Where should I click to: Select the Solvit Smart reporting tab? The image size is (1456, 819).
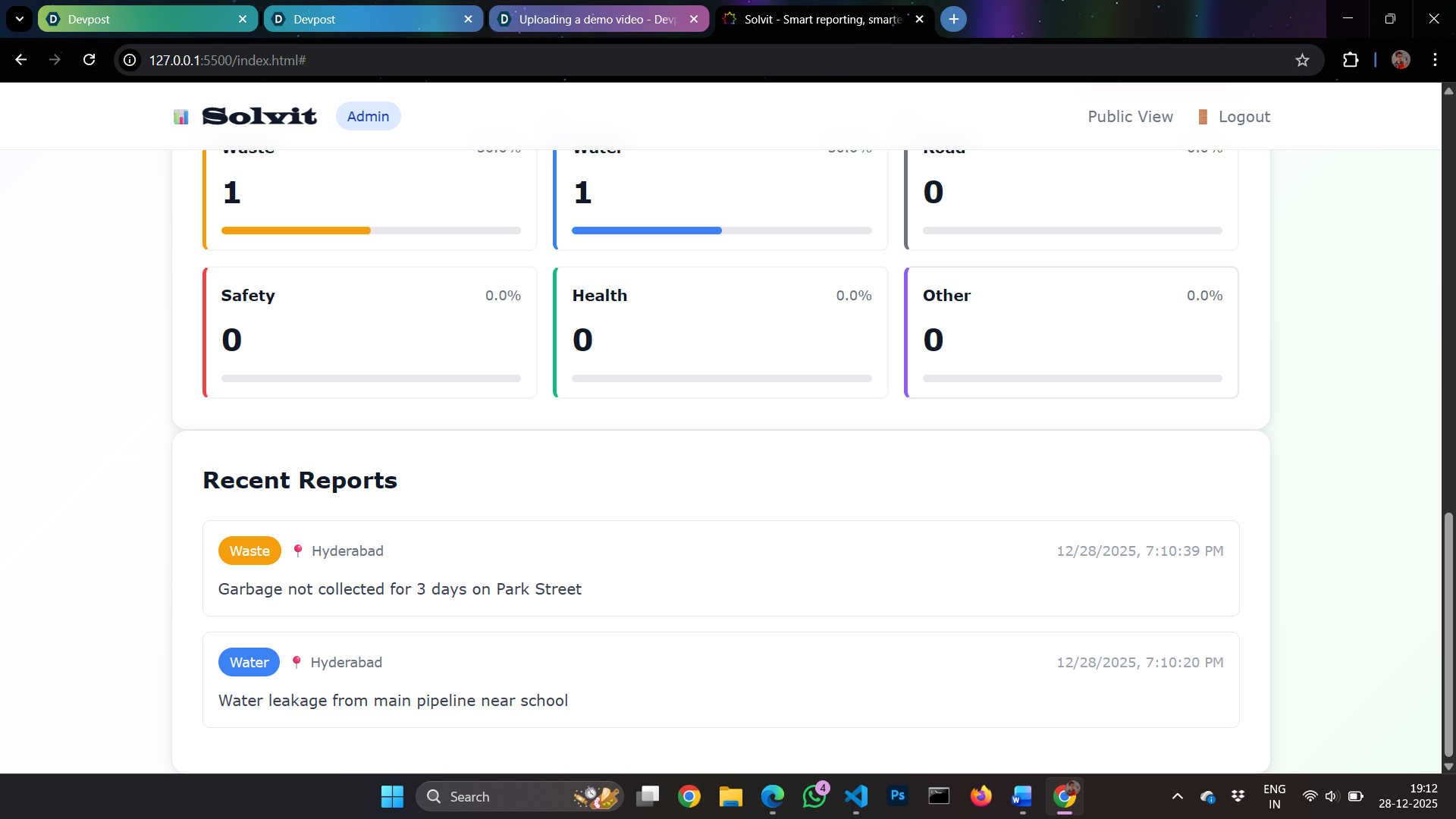[x=824, y=19]
